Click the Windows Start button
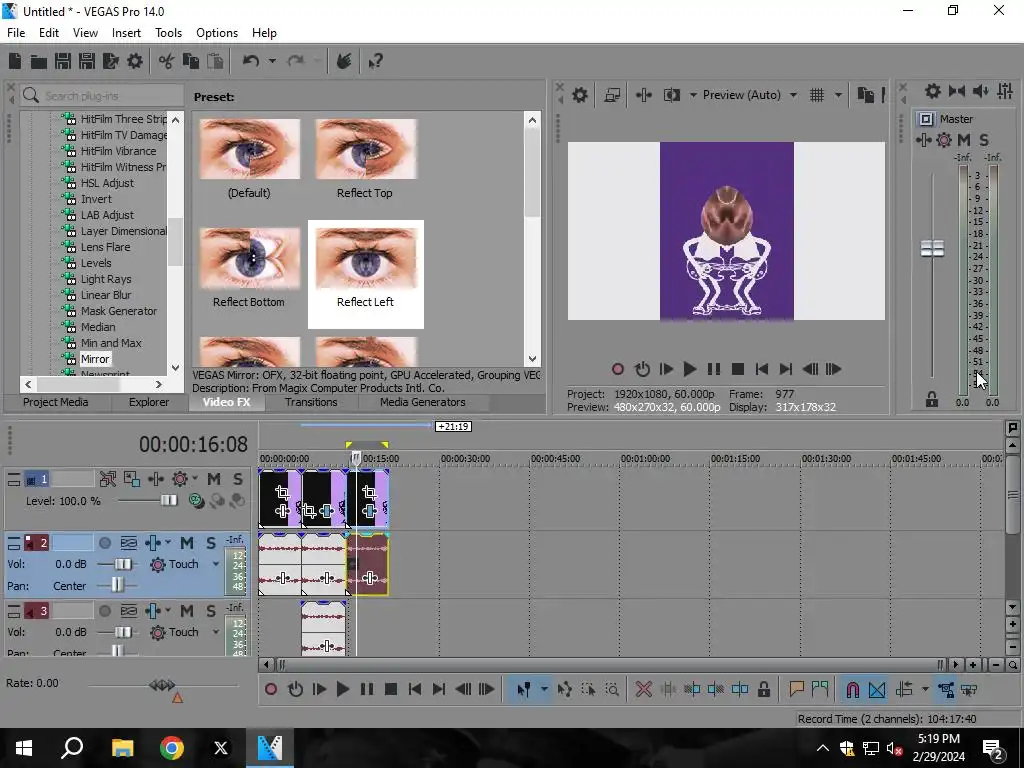 tap(24, 748)
